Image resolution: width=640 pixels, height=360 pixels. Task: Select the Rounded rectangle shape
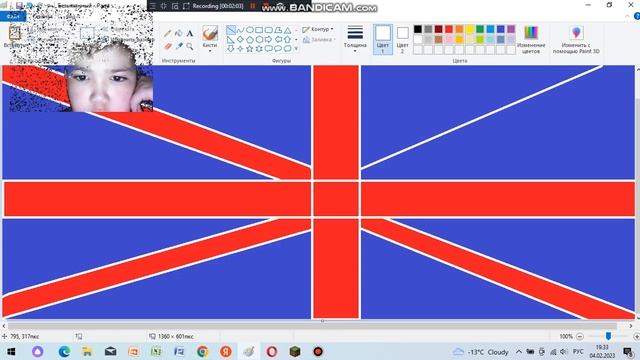click(269, 30)
